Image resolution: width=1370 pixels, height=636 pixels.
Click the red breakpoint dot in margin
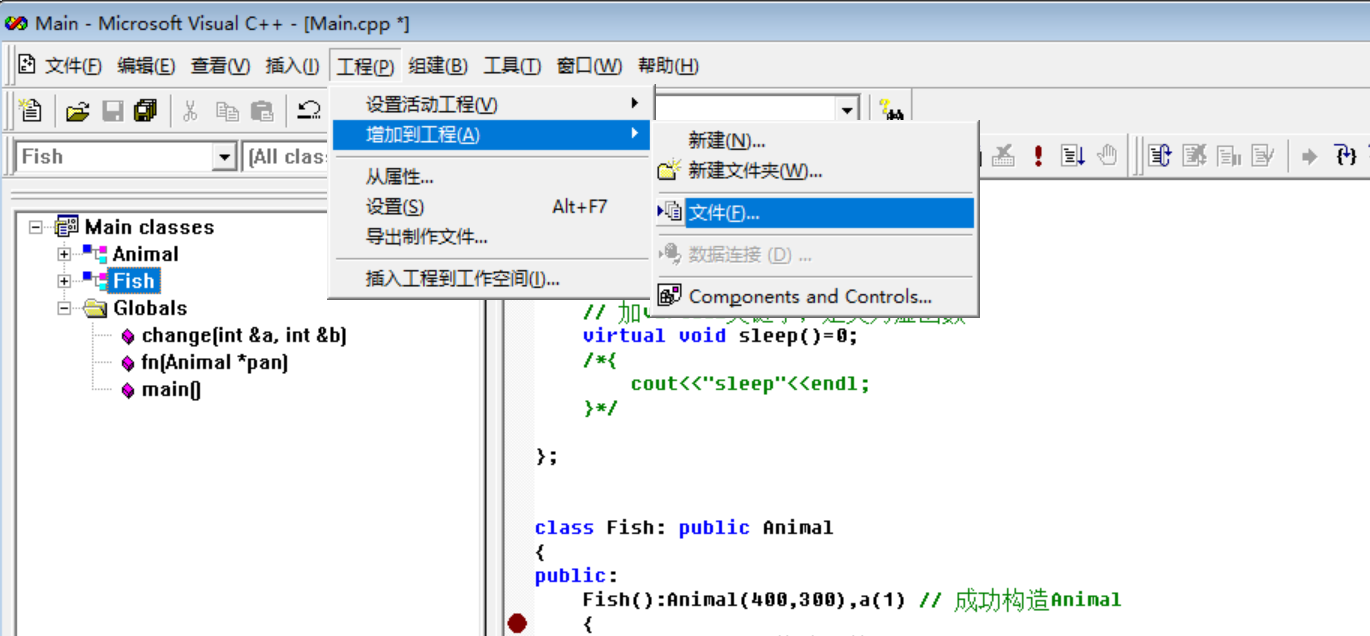[x=517, y=624]
